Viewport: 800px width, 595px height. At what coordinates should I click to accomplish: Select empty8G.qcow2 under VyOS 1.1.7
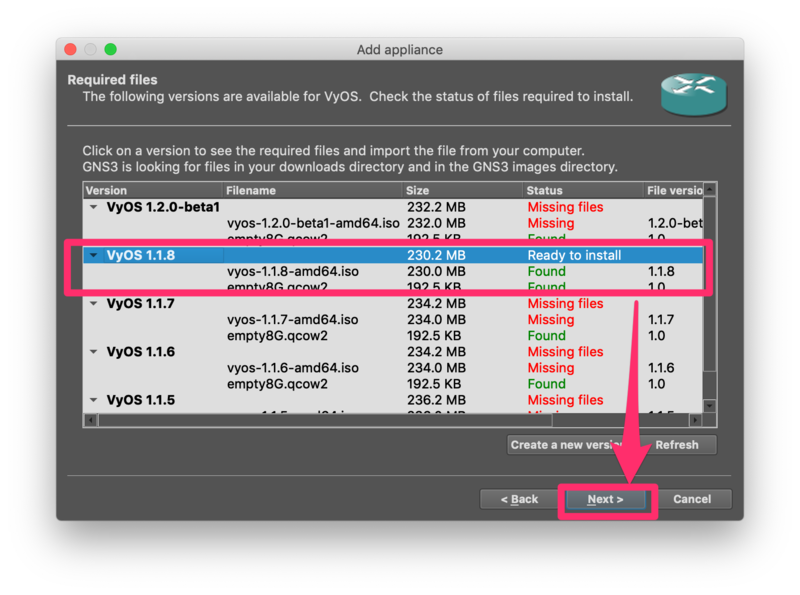click(277, 336)
